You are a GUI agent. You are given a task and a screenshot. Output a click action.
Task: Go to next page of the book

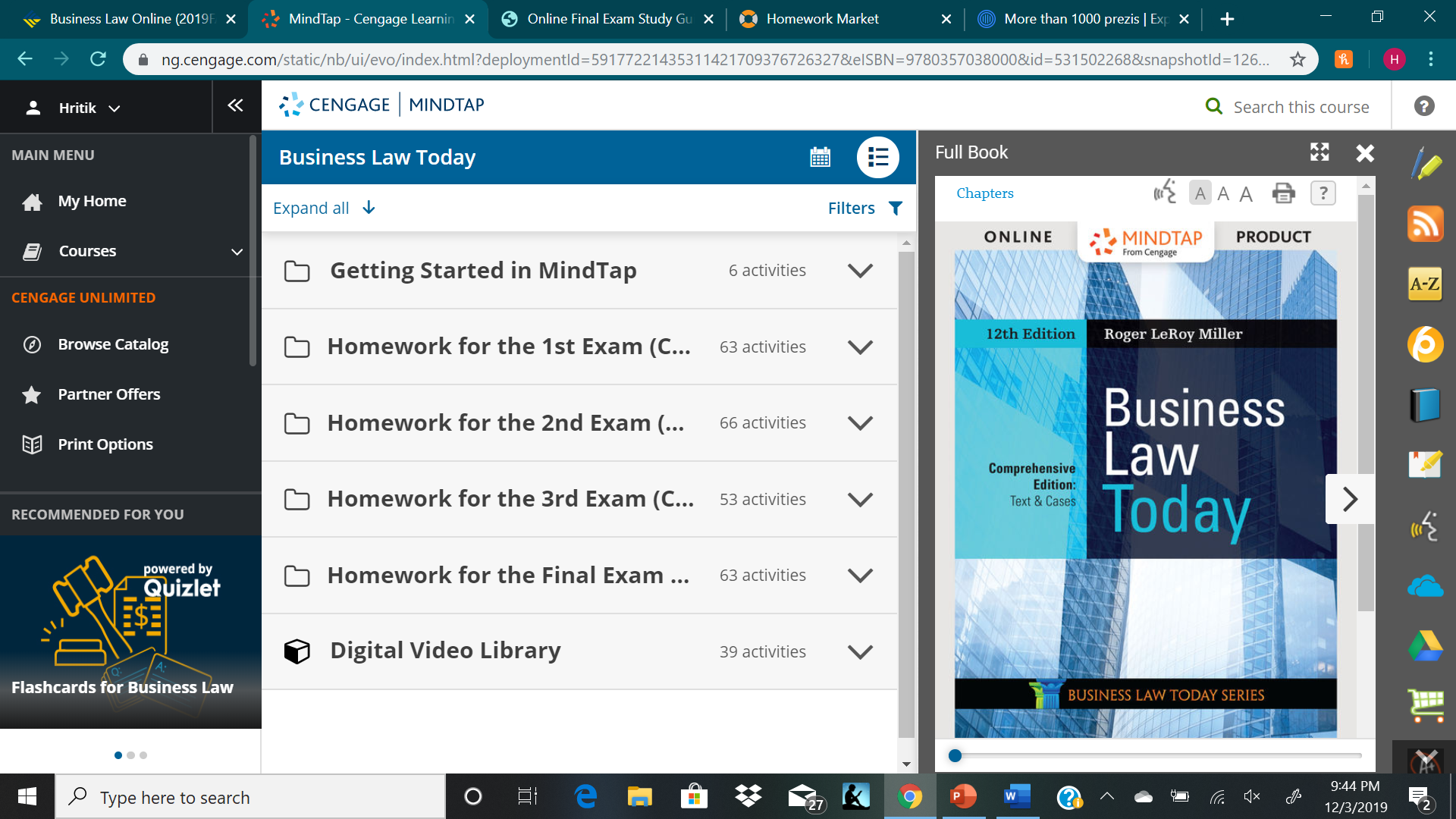pyautogui.click(x=1350, y=499)
